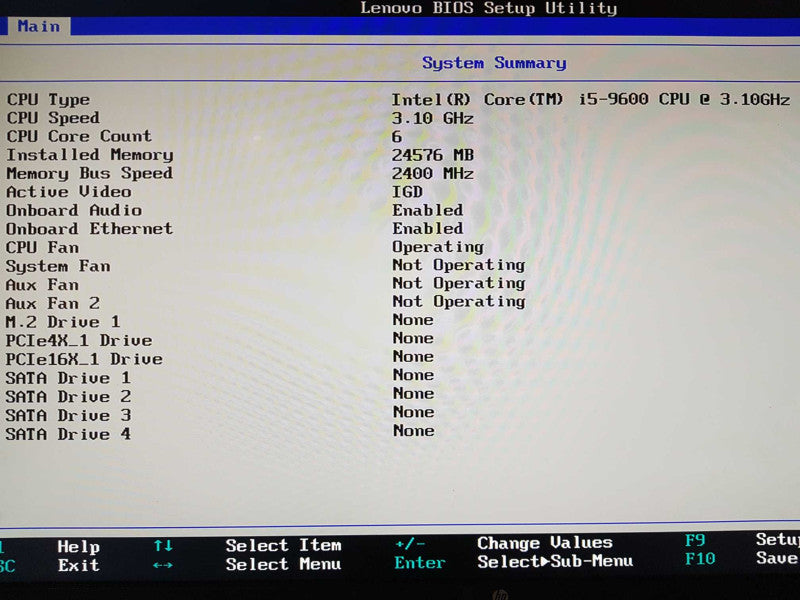The width and height of the screenshot is (800, 600).
Task: Click the up-down arrows key icon
Action: 163,546
